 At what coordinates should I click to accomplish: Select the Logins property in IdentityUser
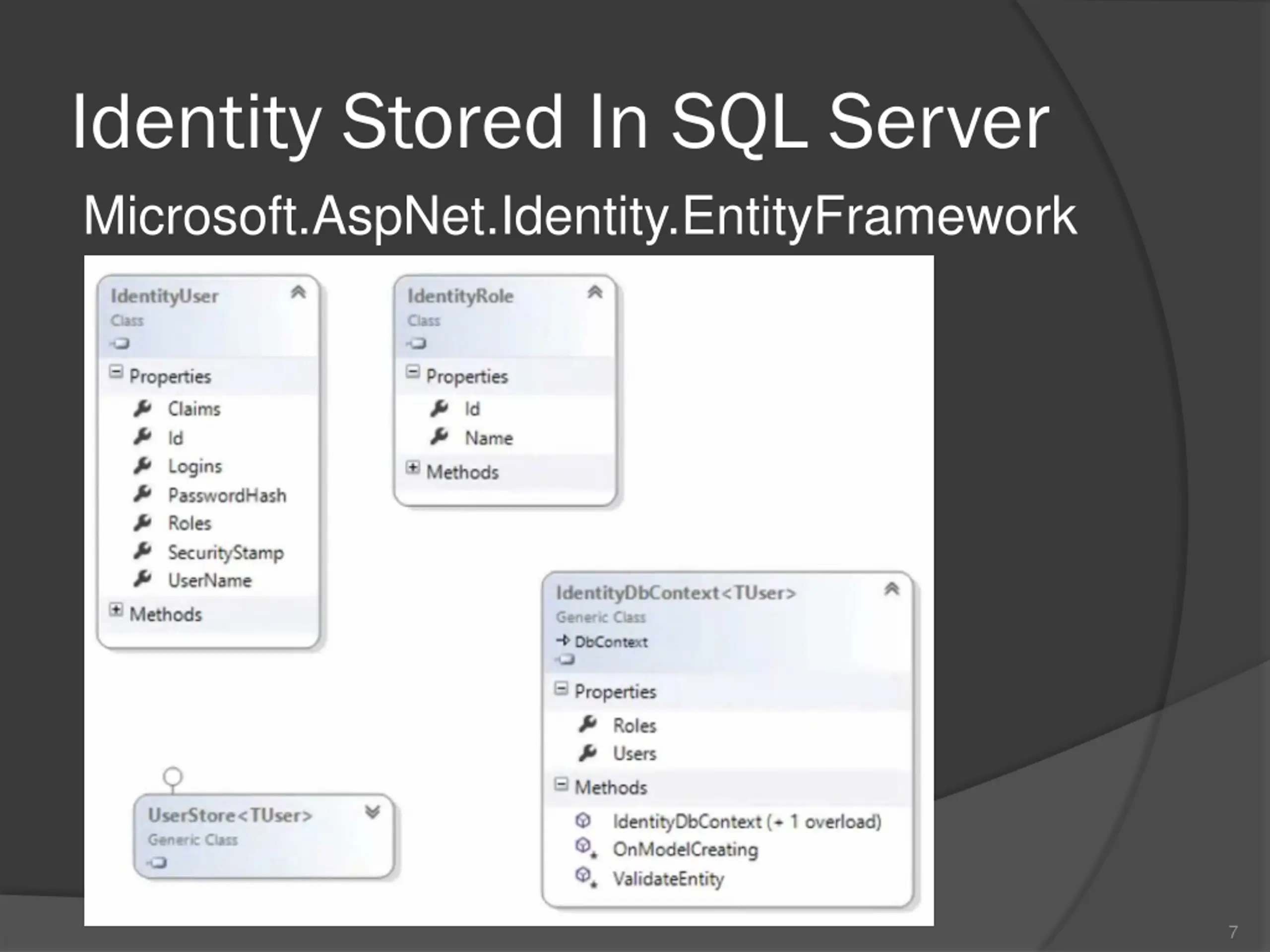tap(194, 467)
